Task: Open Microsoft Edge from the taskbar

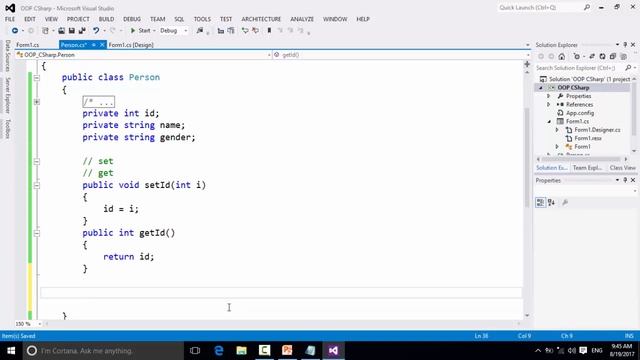Action: [x=219, y=351]
